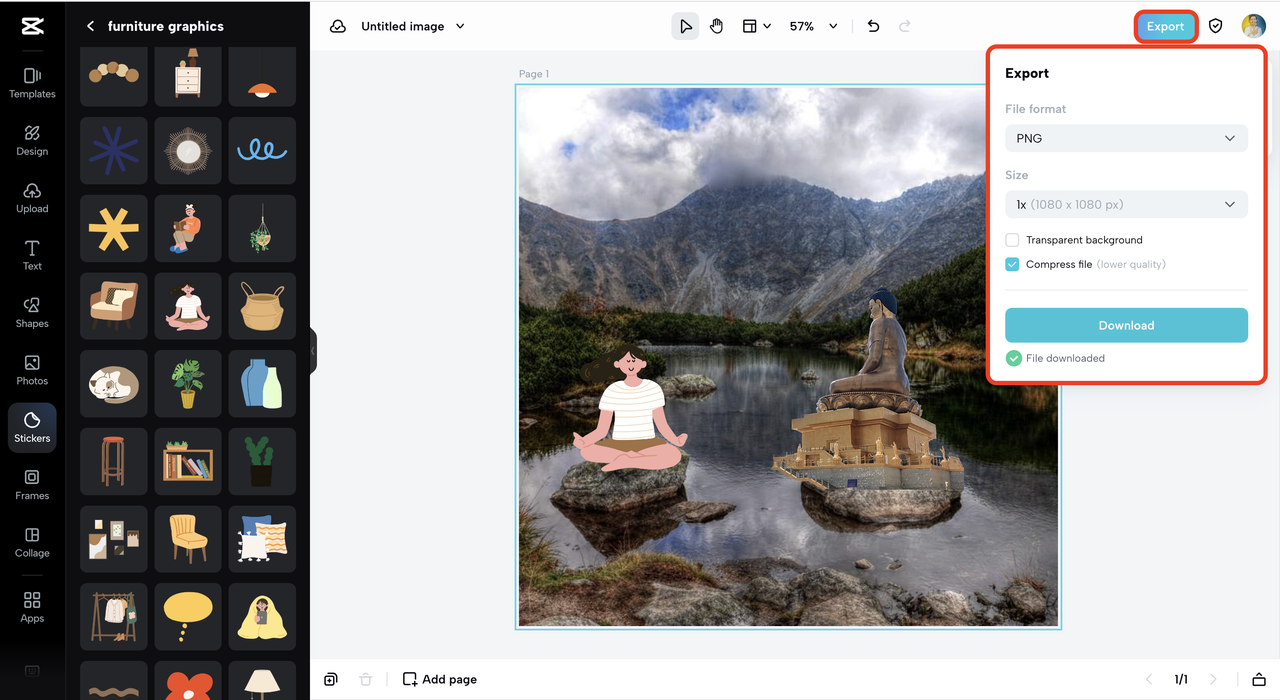This screenshot has height=700, width=1280.
Task: Open the page thumbnails tray icon
Action: click(1259, 679)
